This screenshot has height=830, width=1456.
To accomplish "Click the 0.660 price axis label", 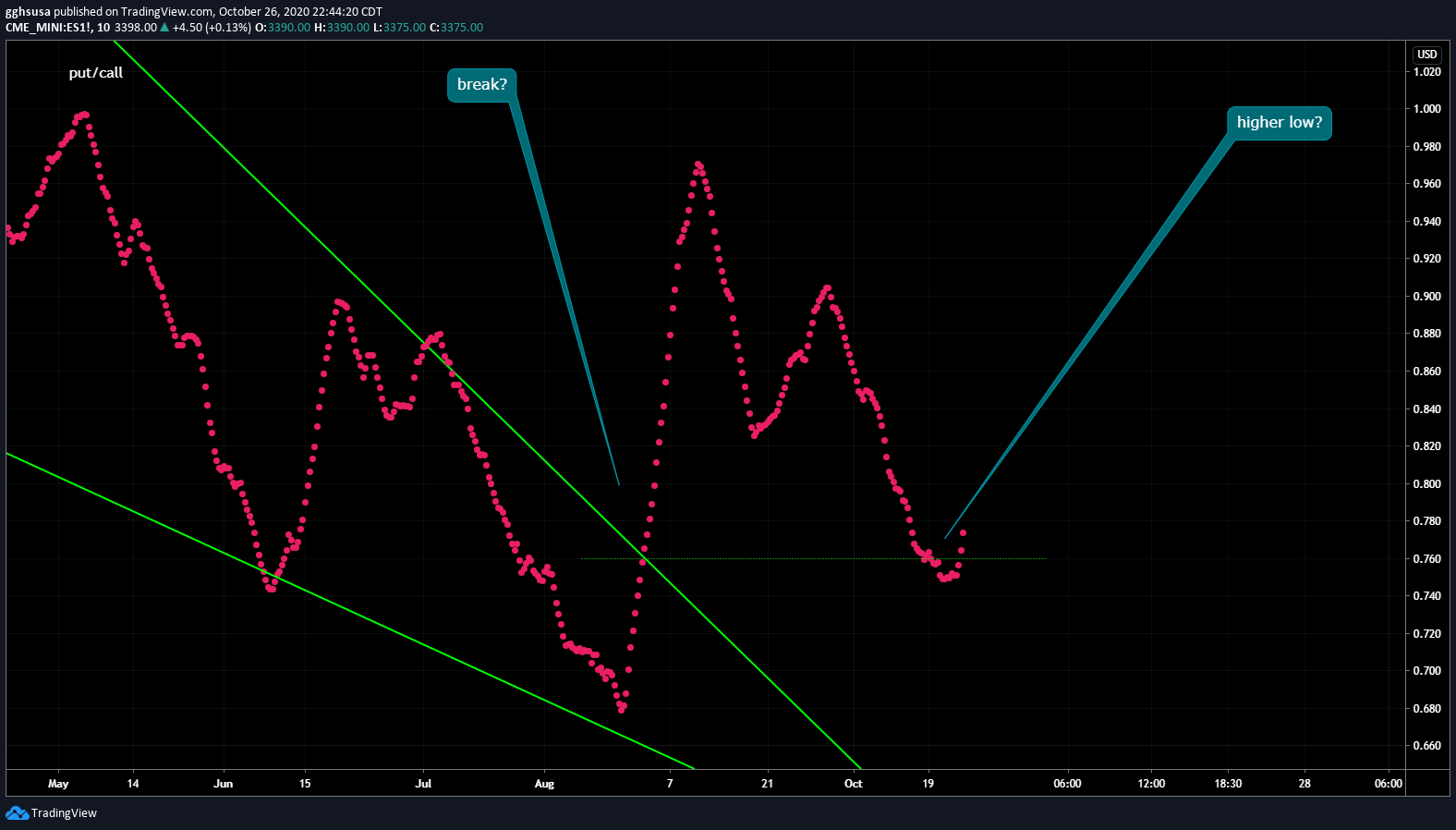I will (1427, 746).
